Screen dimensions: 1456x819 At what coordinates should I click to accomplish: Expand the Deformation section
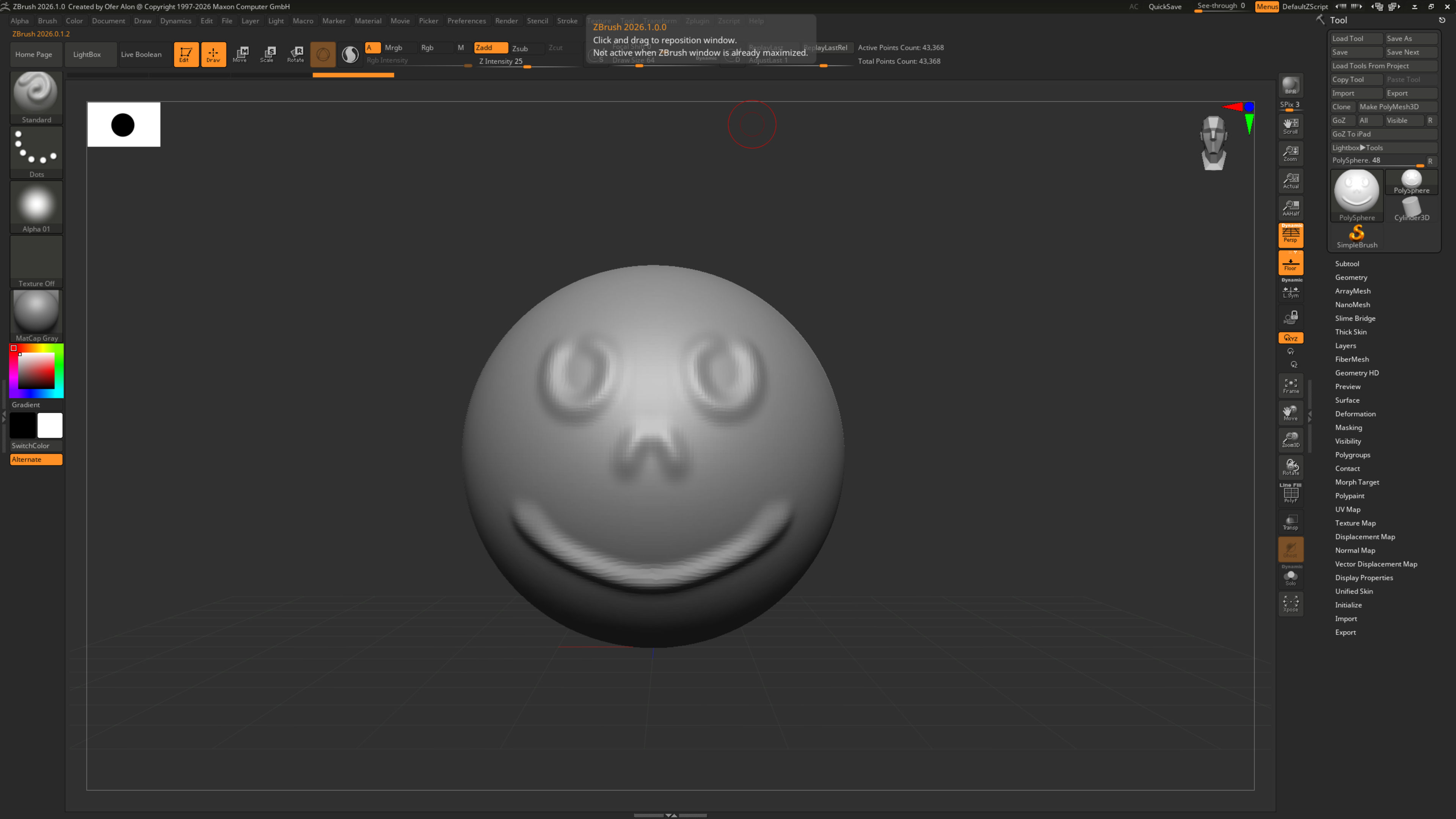click(x=1355, y=414)
